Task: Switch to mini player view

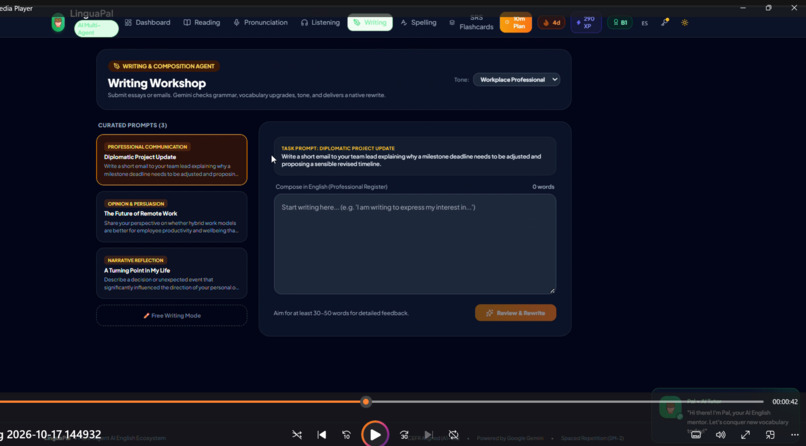Action: [x=770, y=435]
